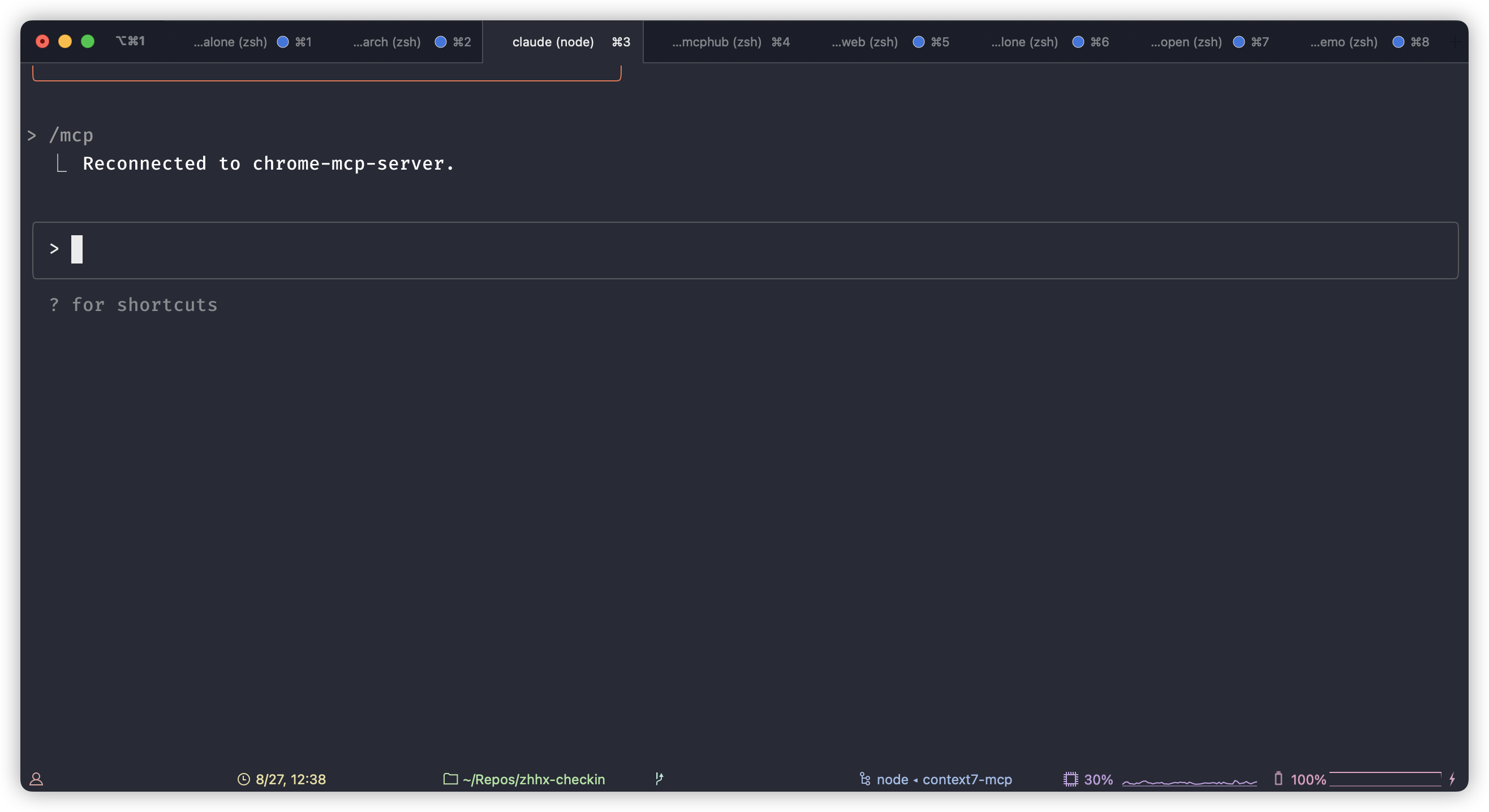The width and height of the screenshot is (1489, 812).
Task: Toggle activity indicator on the ...web (zsh) tab
Action: pos(918,42)
